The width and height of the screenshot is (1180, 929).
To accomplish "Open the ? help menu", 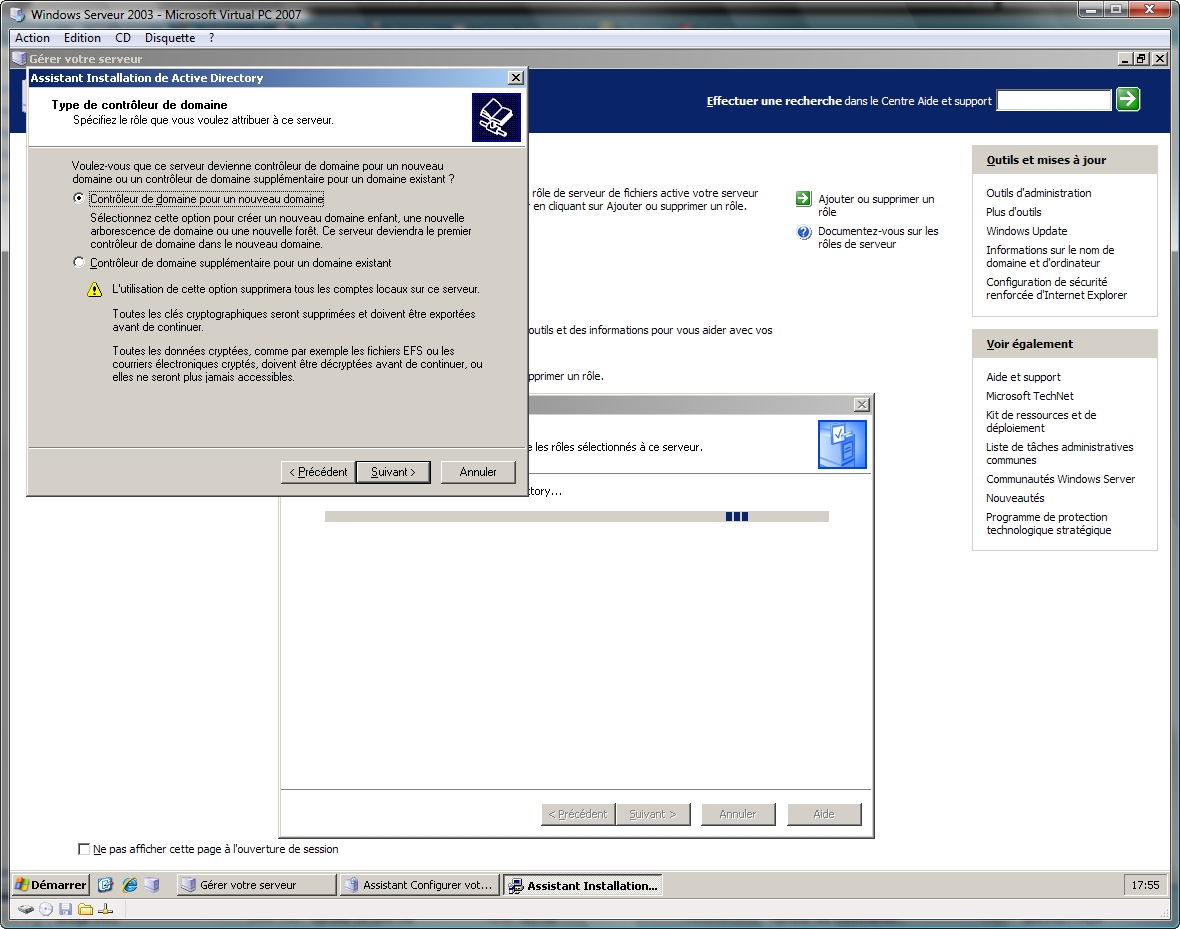I will [211, 38].
